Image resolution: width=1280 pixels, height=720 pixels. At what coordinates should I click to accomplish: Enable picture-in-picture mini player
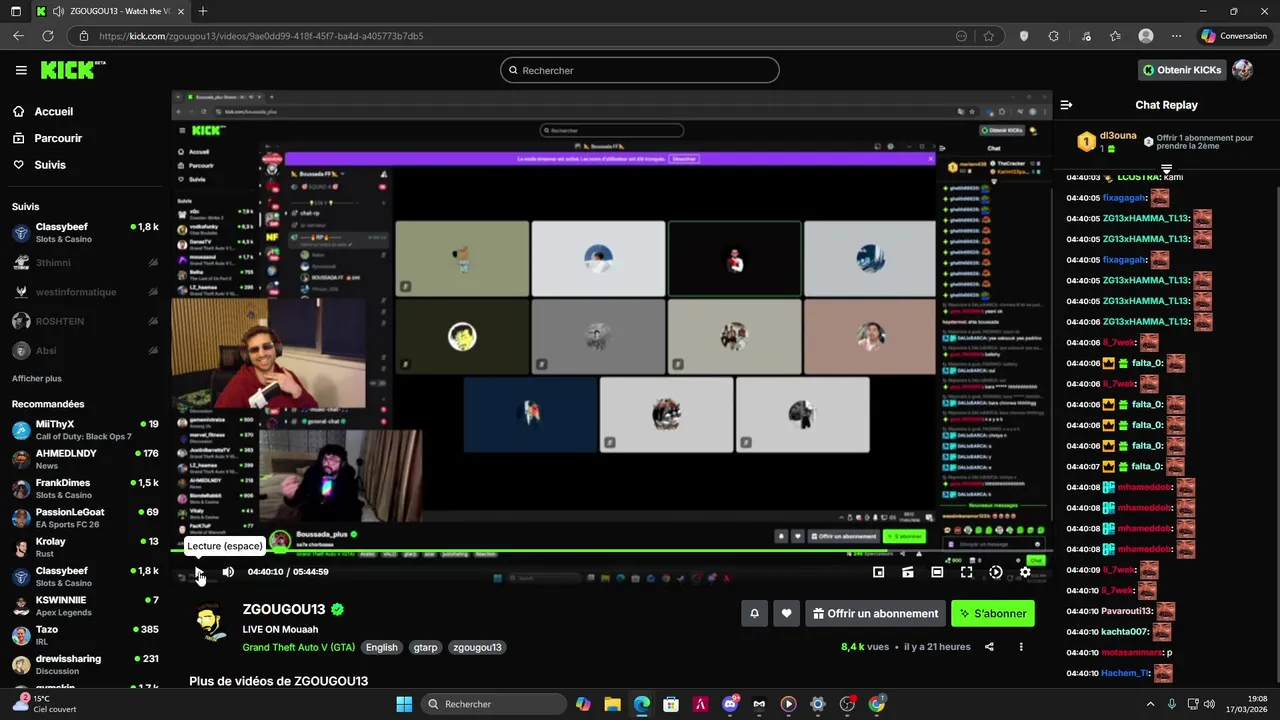(x=878, y=572)
